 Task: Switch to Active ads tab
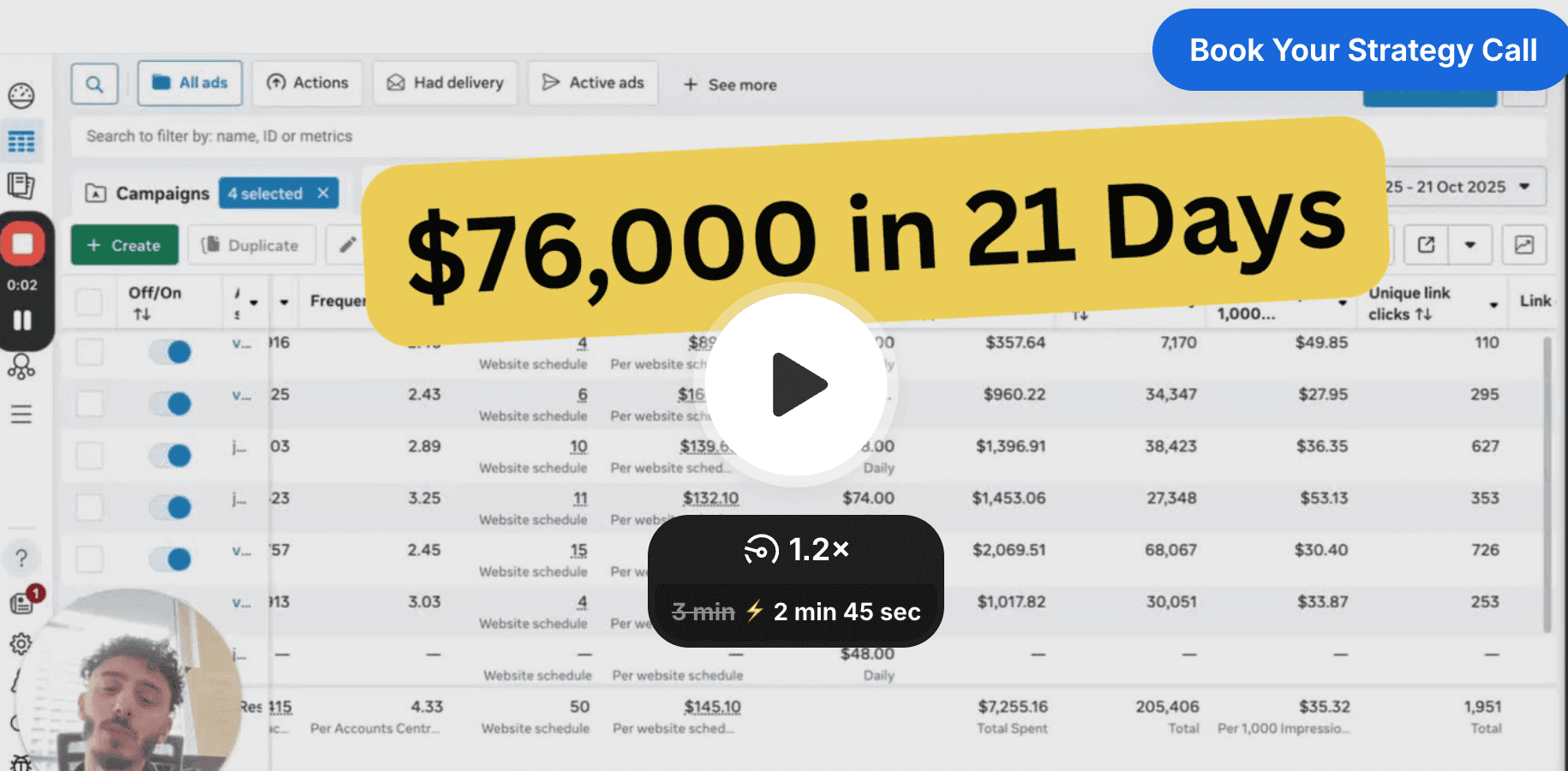tap(593, 83)
